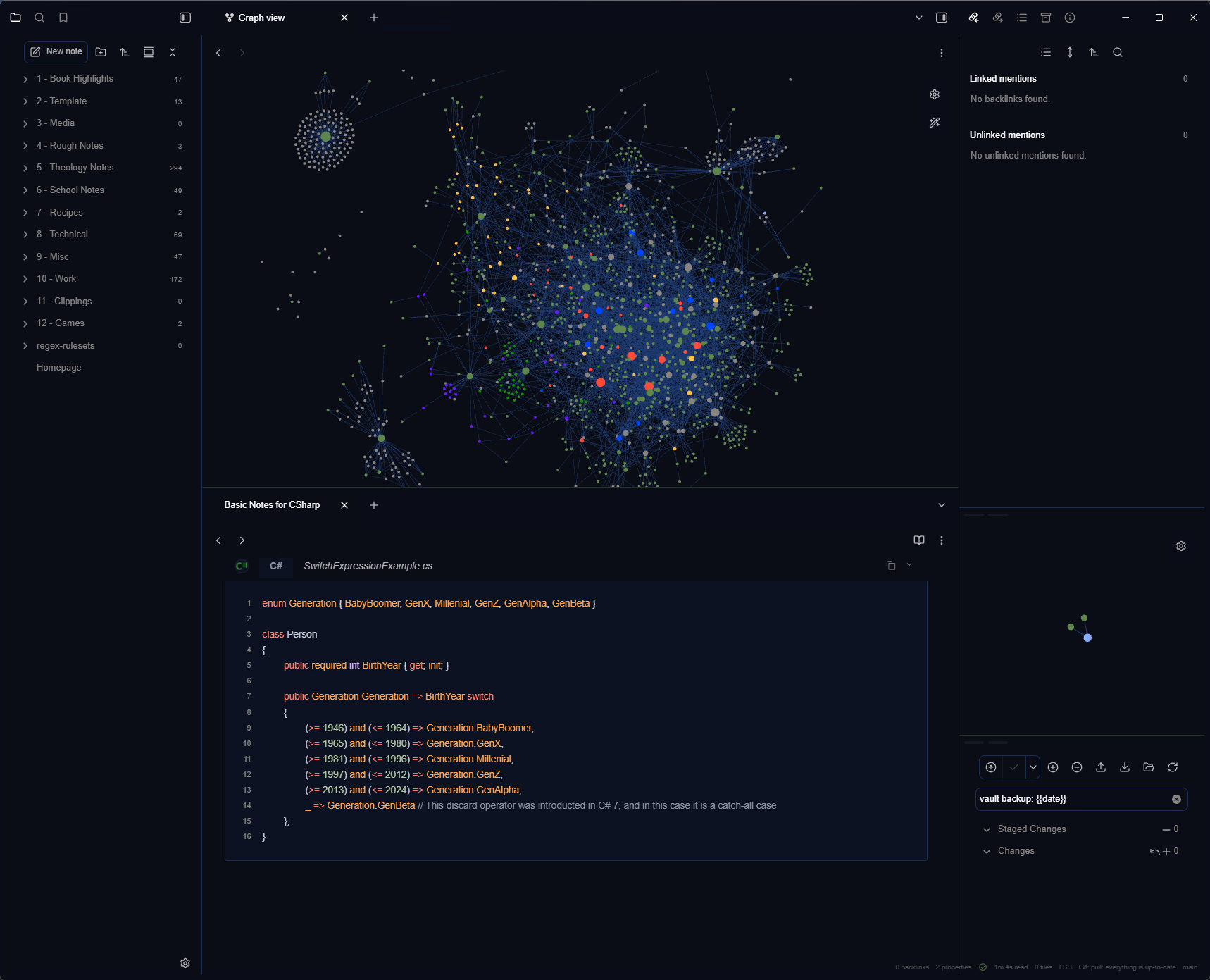Refresh the Git source control view
The height and width of the screenshot is (980, 1210).
point(1173,767)
